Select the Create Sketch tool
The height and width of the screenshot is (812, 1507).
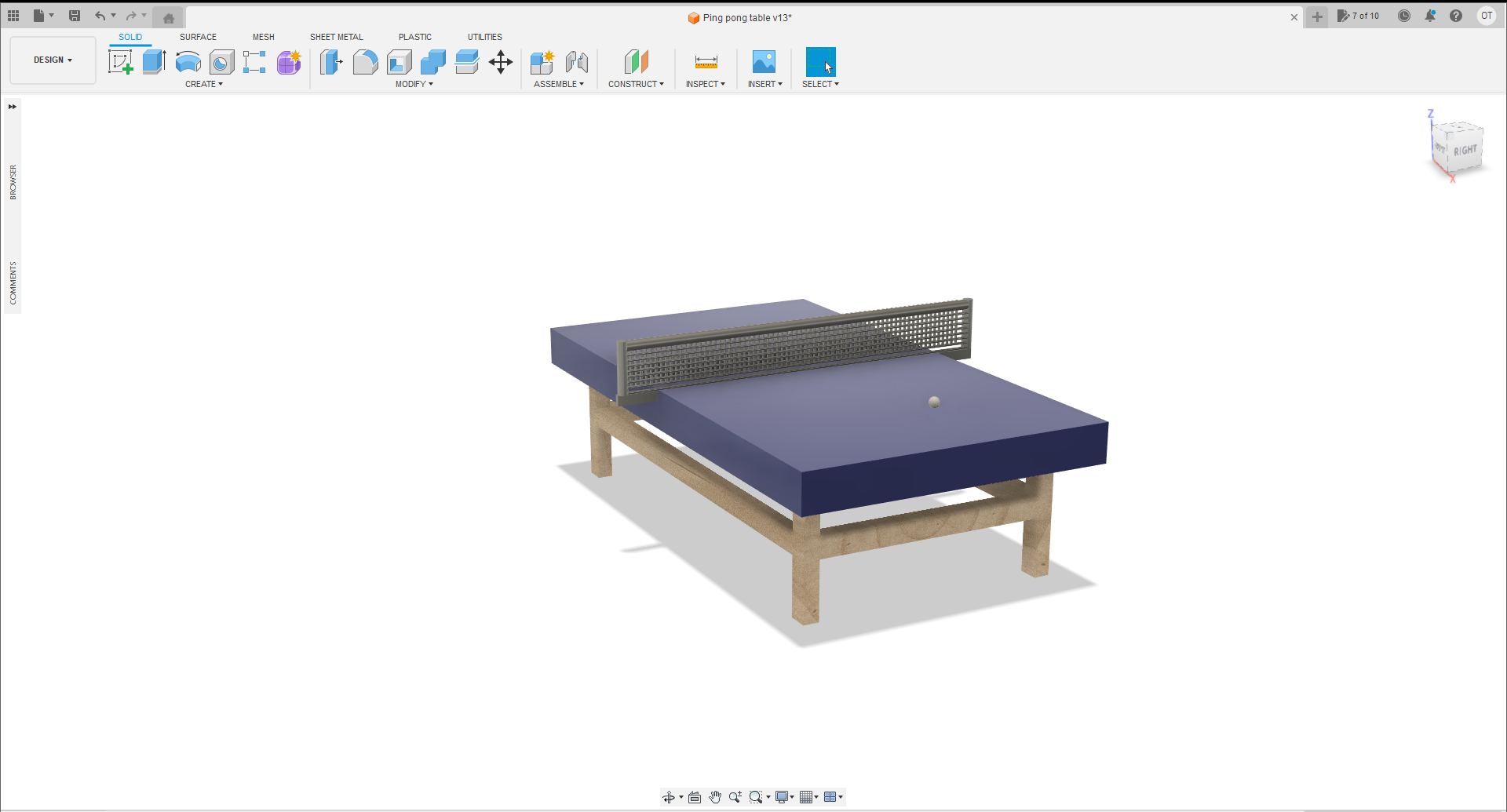[121, 62]
